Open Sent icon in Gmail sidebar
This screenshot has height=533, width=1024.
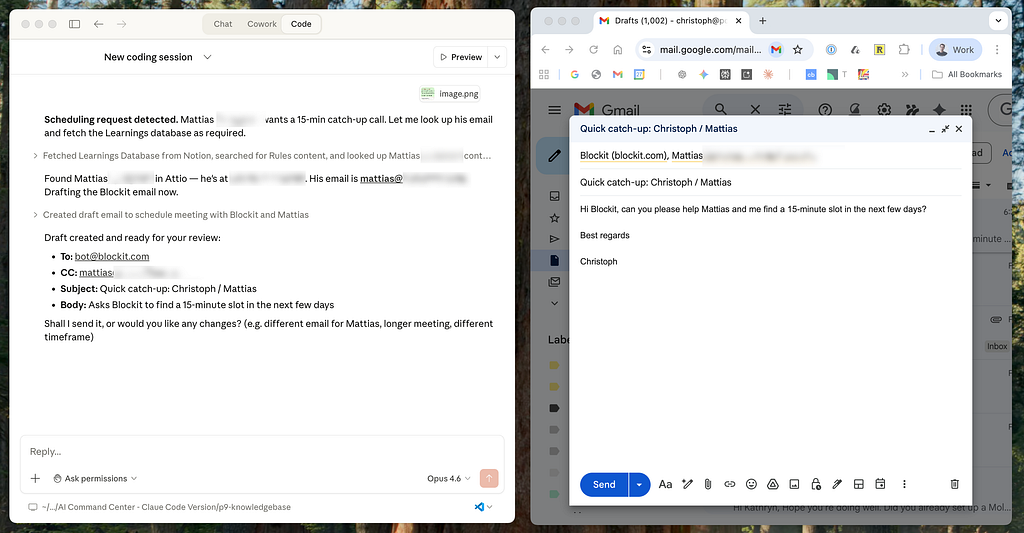pos(554,239)
